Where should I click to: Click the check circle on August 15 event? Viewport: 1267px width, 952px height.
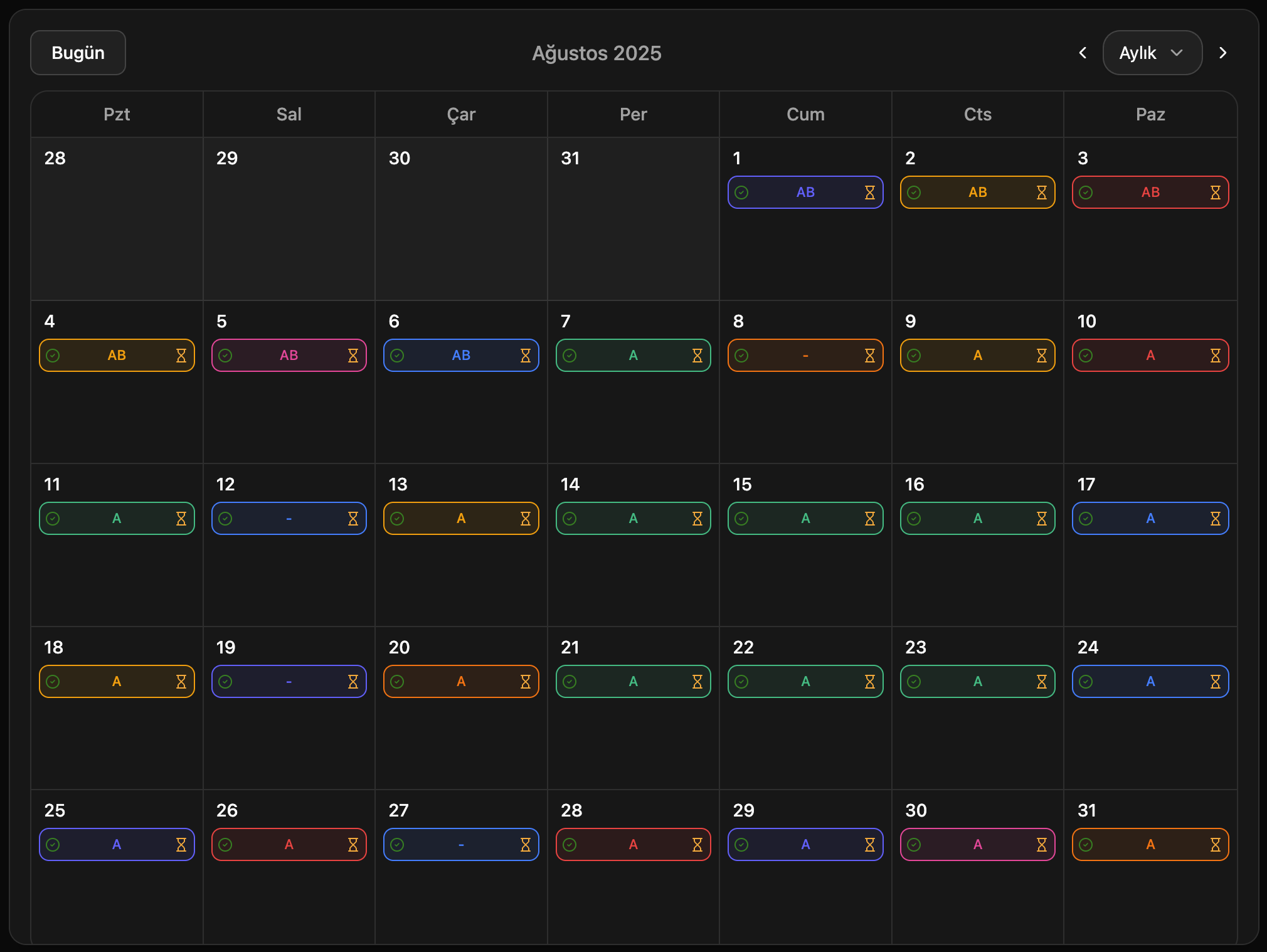[741, 519]
